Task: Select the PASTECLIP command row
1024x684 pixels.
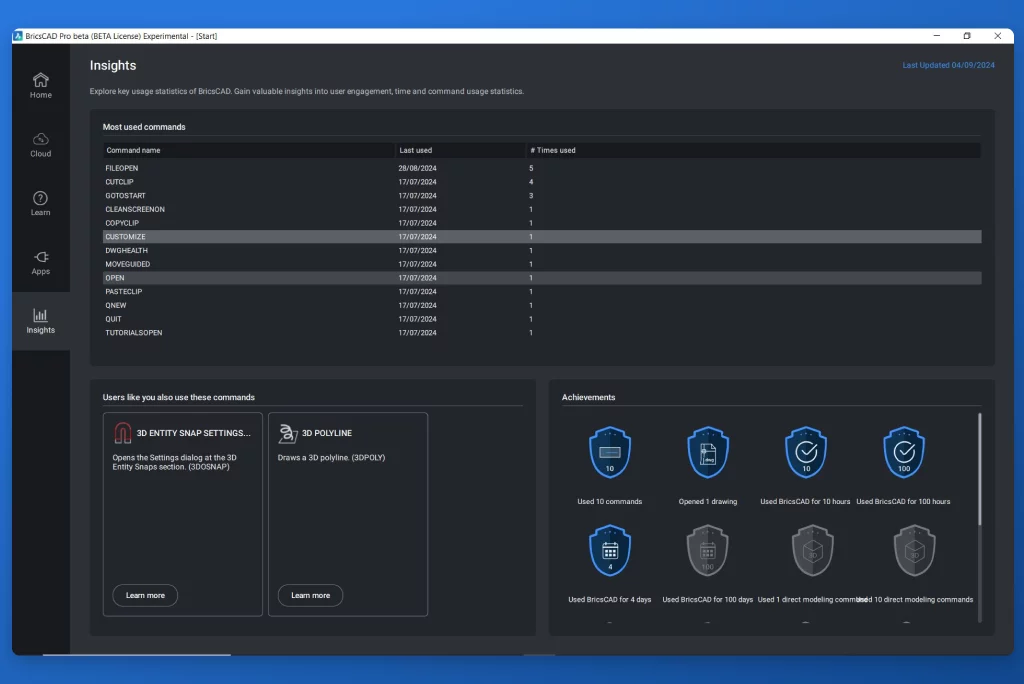Action: point(542,291)
